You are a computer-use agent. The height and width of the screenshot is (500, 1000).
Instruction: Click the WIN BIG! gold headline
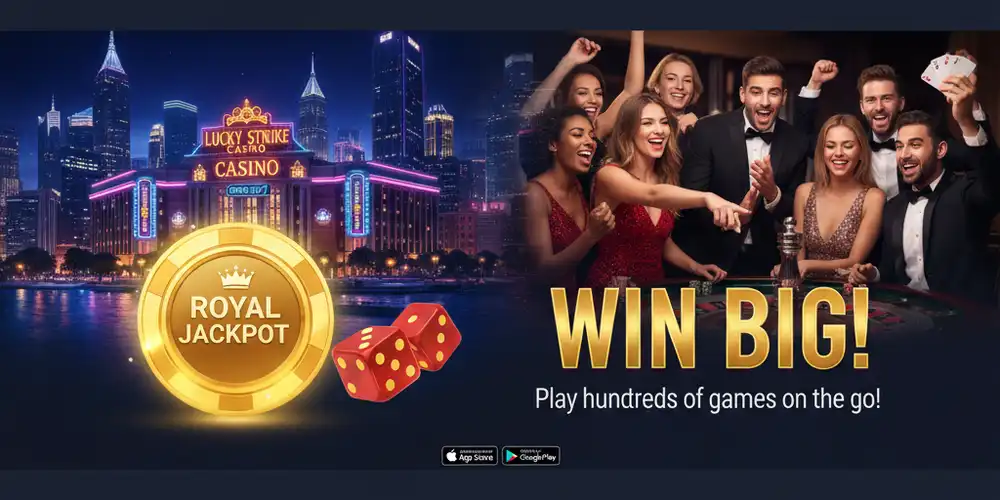tap(710, 328)
